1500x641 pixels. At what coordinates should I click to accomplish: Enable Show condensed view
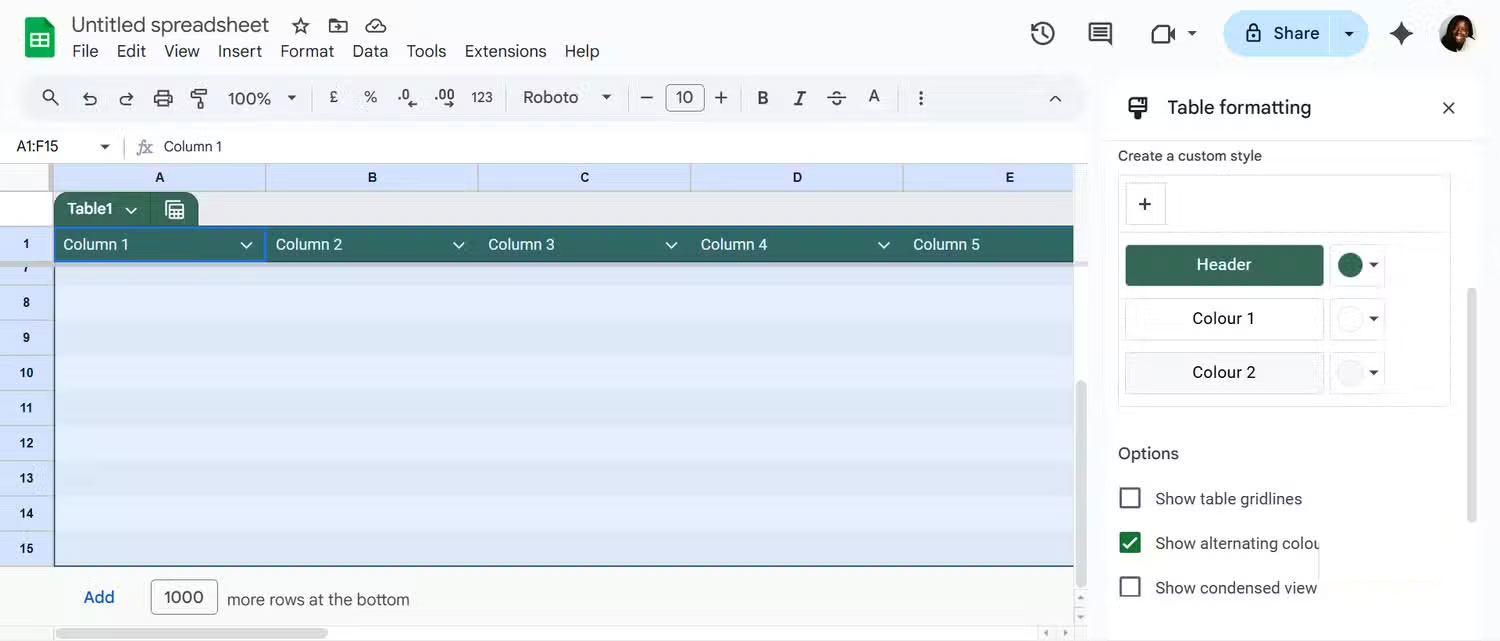[x=1130, y=587]
